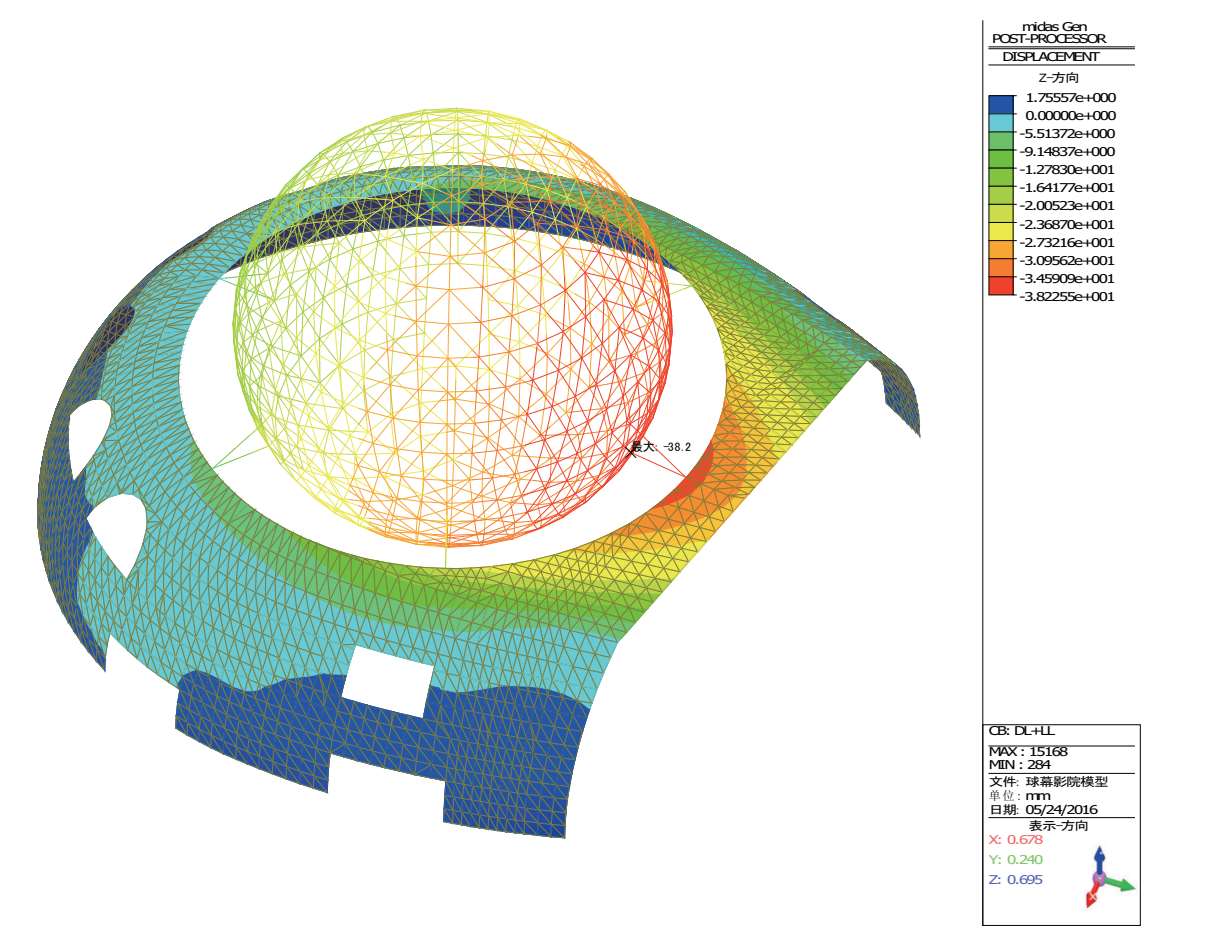Image resolution: width=1210 pixels, height=946 pixels.
Task: Select the -3.09562e+001 legend value
Action: point(1068,261)
